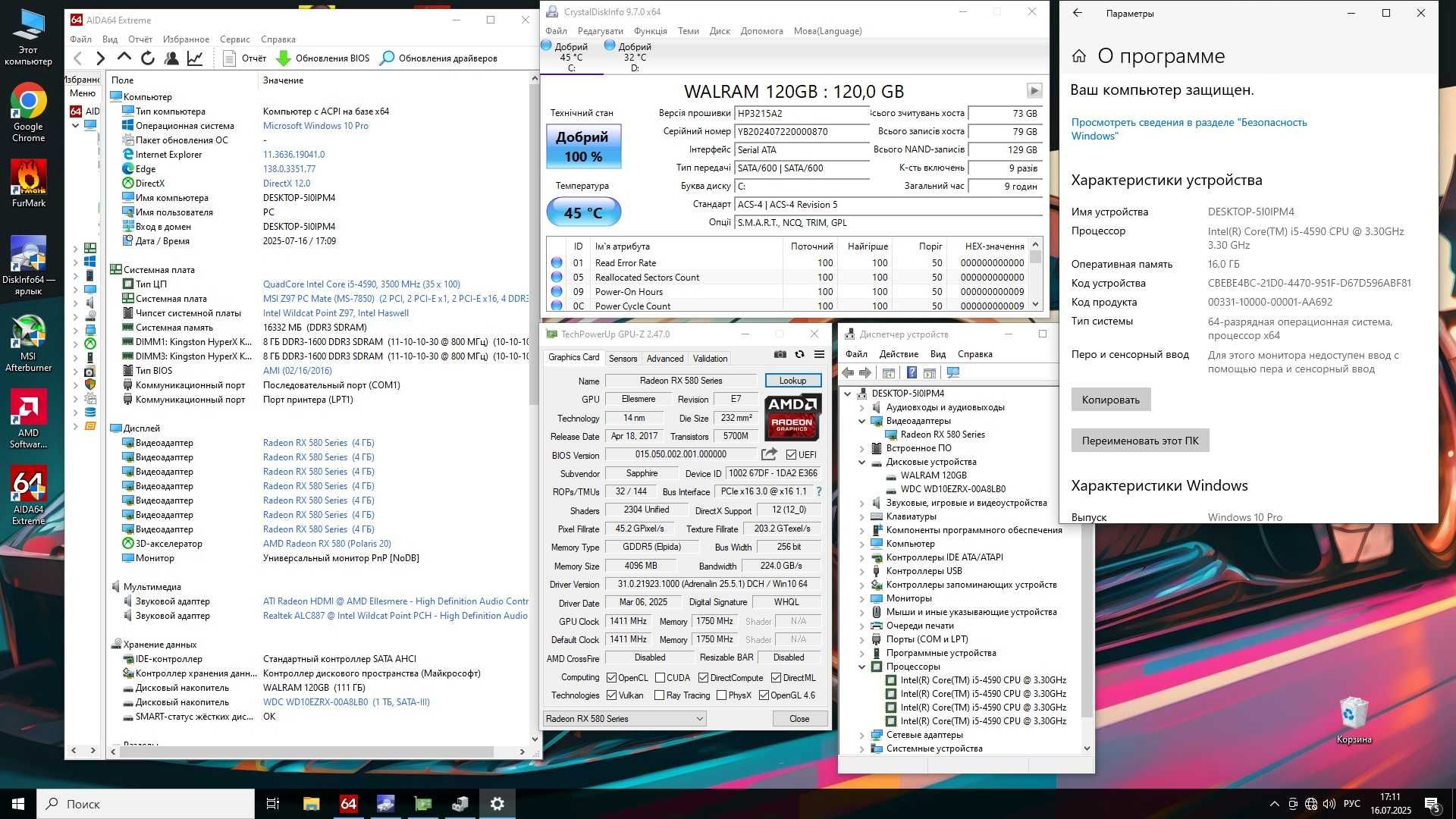Open Безопасность Windows details link

pos(1189,129)
